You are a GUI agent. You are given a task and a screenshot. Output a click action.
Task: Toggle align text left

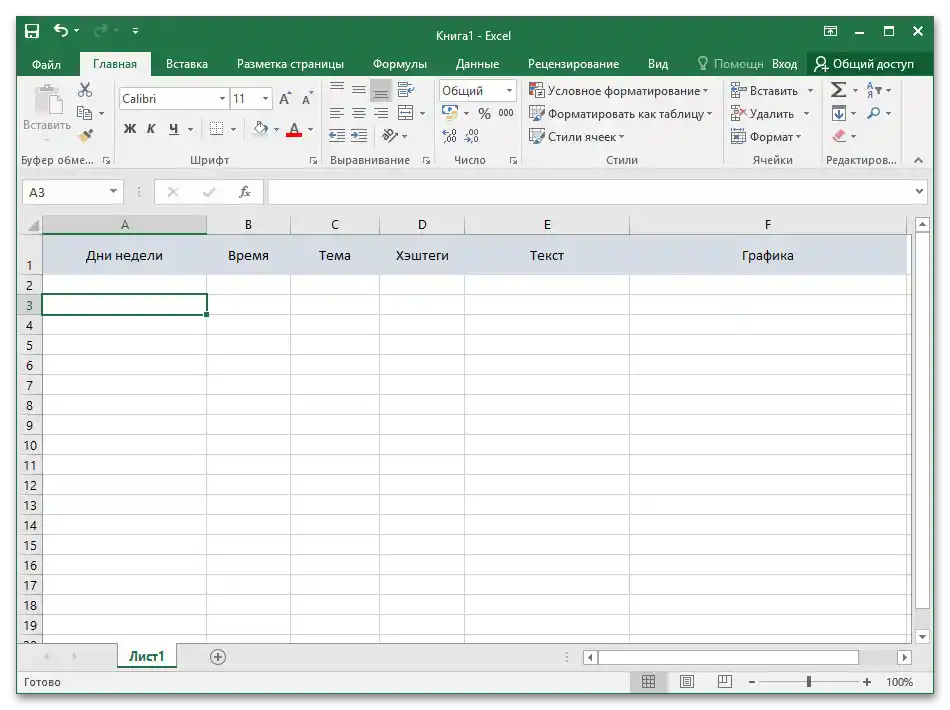(337, 113)
